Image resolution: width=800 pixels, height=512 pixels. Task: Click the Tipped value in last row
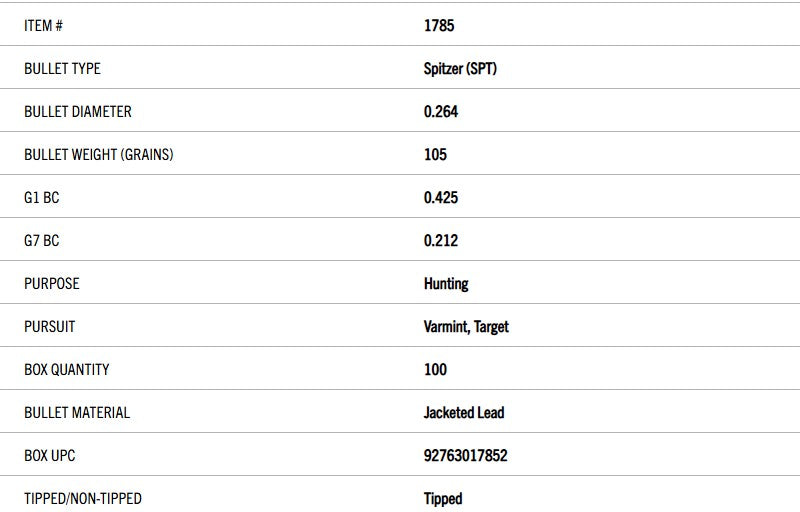point(443,499)
